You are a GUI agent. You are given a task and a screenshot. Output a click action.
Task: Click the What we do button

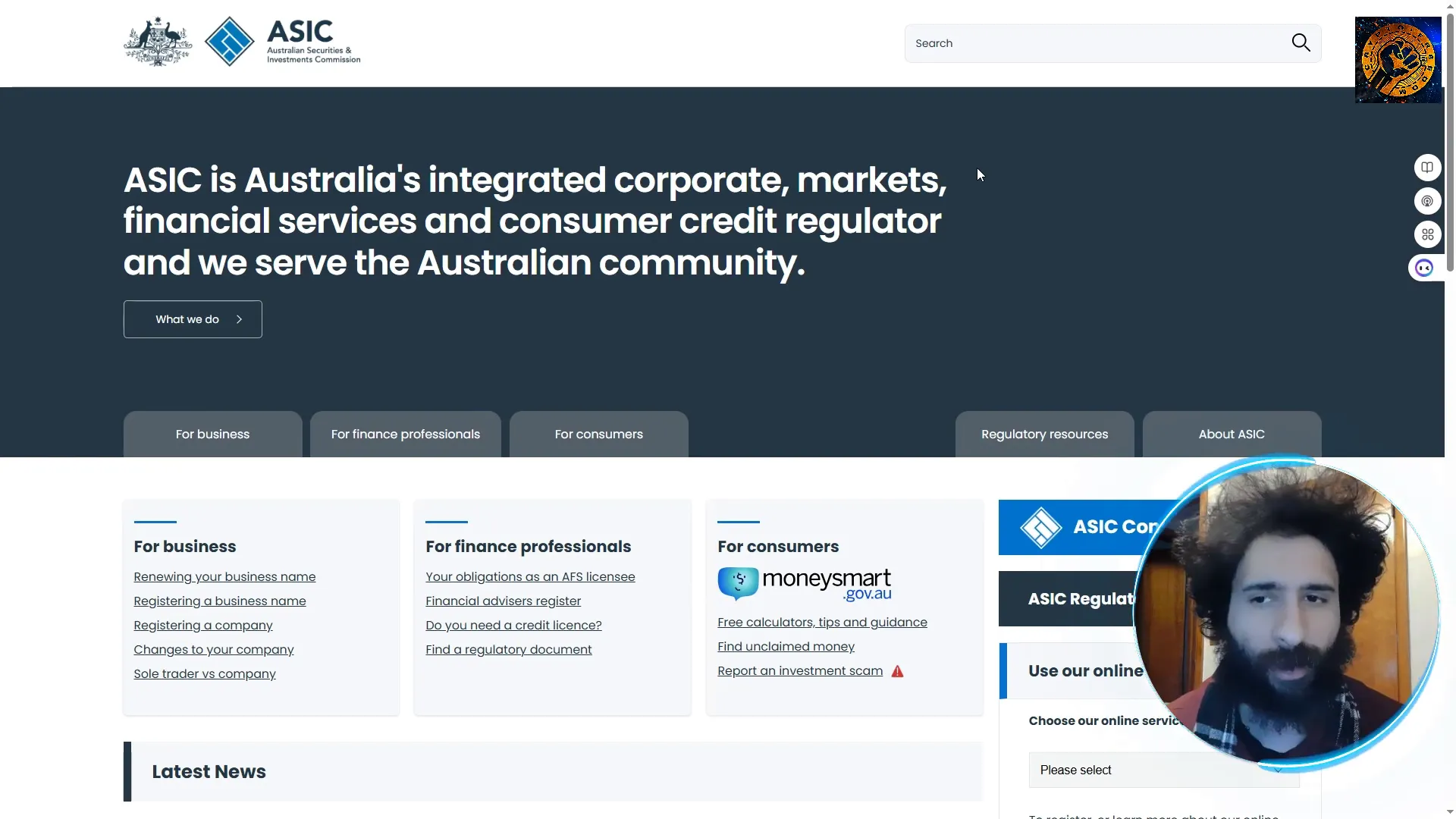pos(193,319)
